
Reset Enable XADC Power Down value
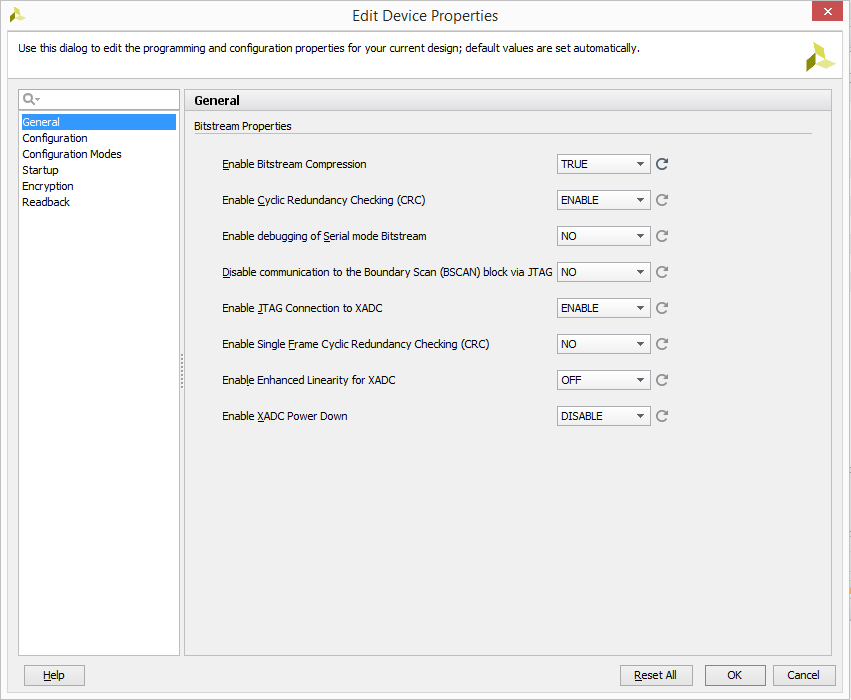pyautogui.click(x=662, y=416)
